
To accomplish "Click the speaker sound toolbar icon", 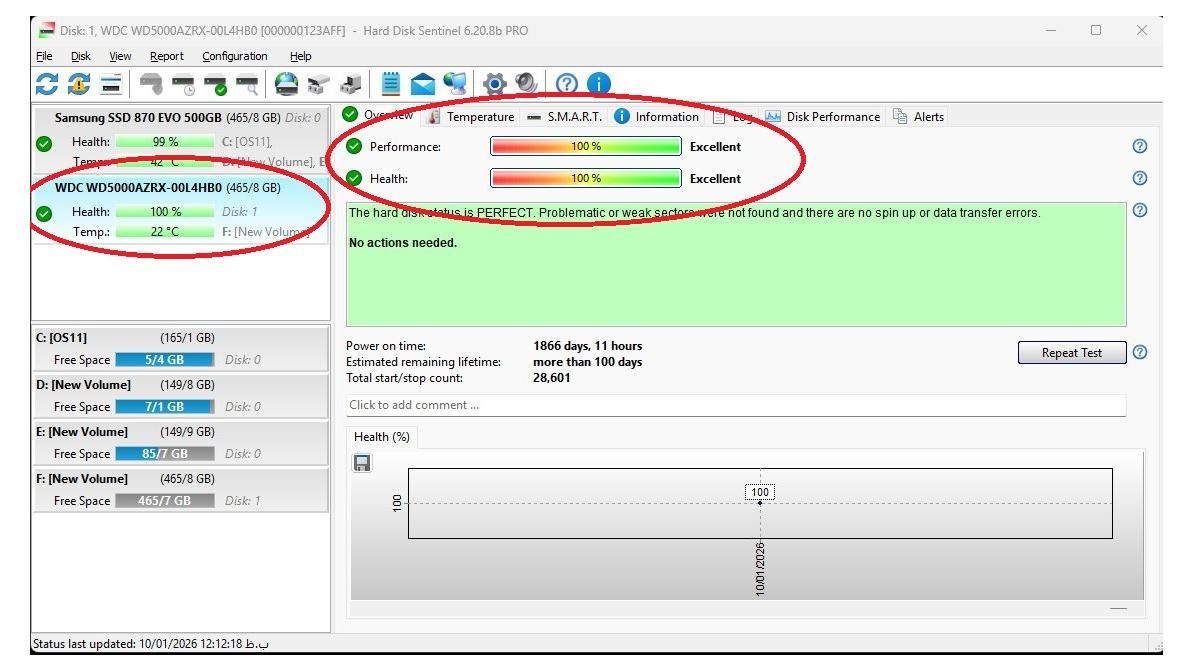I will tap(526, 84).
